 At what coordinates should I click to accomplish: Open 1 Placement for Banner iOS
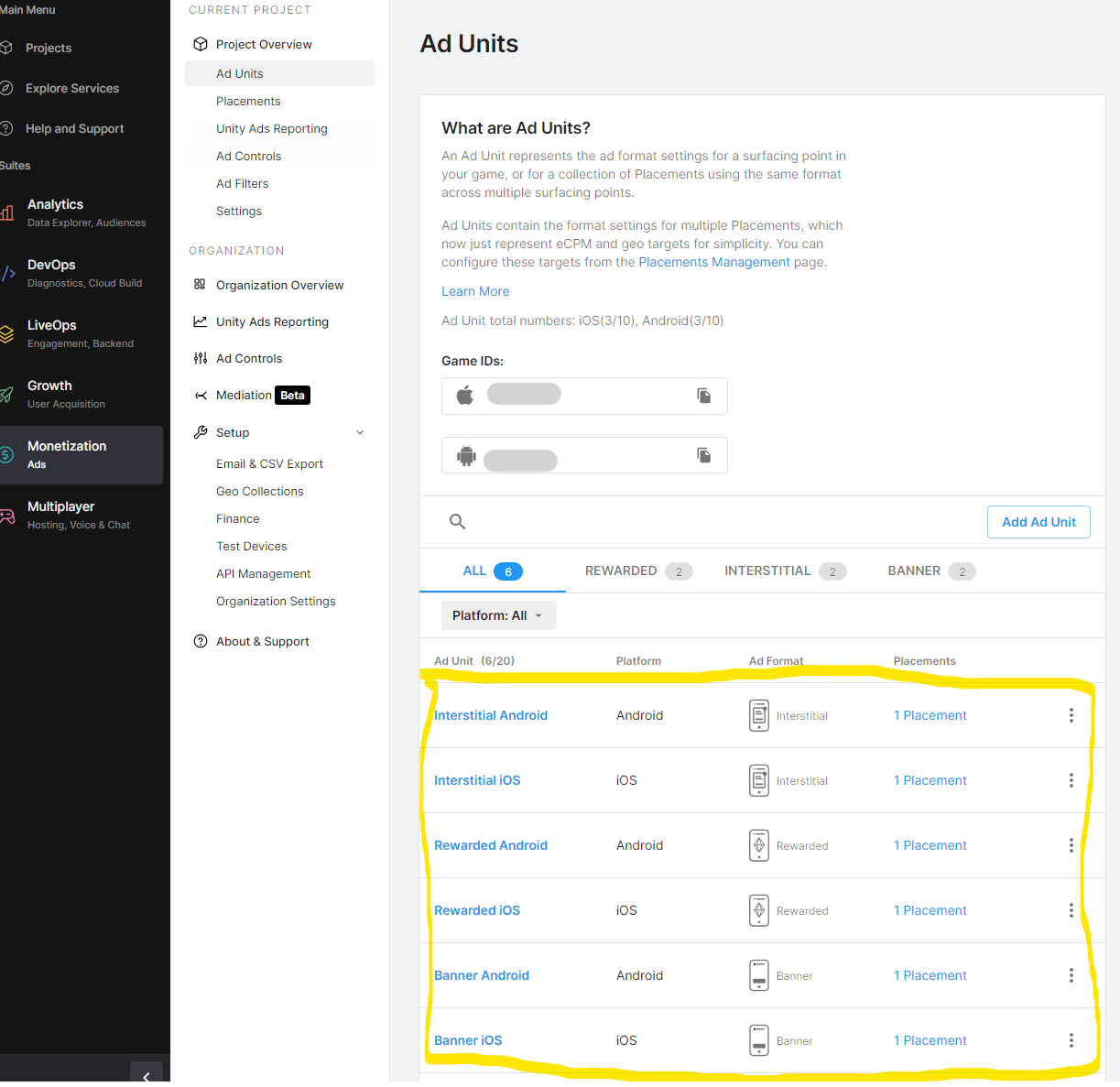point(930,1040)
